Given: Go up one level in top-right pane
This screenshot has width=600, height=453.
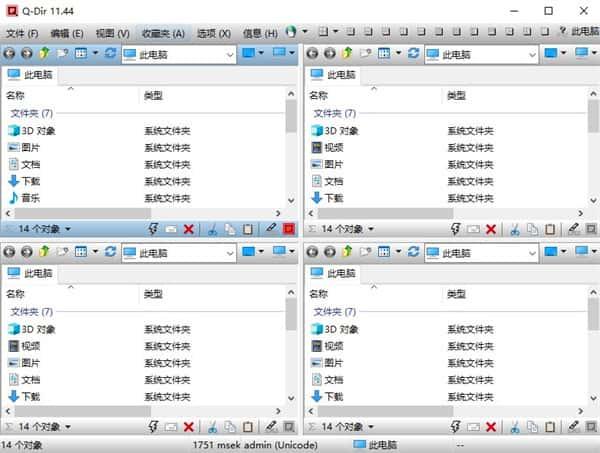Looking at the screenshot, I should click(x=346, y=53).
